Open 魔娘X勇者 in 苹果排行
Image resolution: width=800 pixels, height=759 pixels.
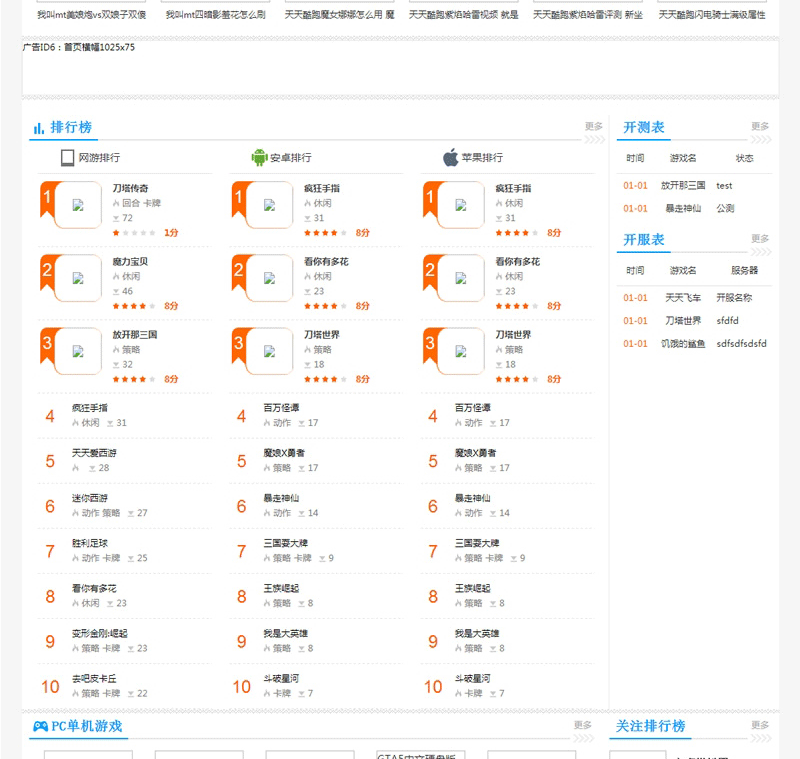click(476, 453)
